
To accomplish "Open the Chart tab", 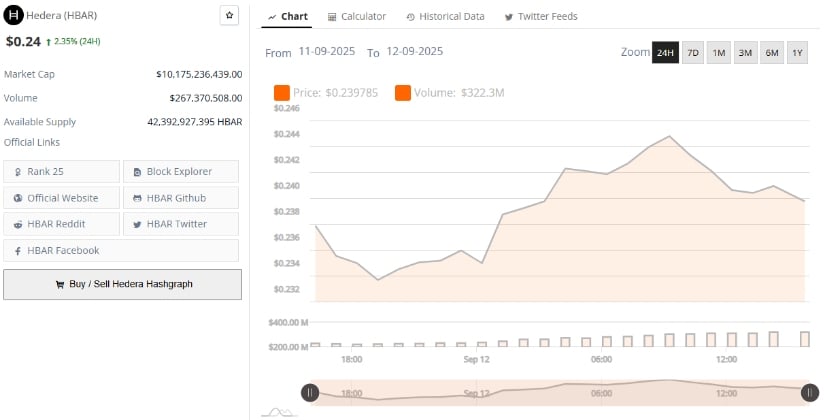I will (287, 16).
